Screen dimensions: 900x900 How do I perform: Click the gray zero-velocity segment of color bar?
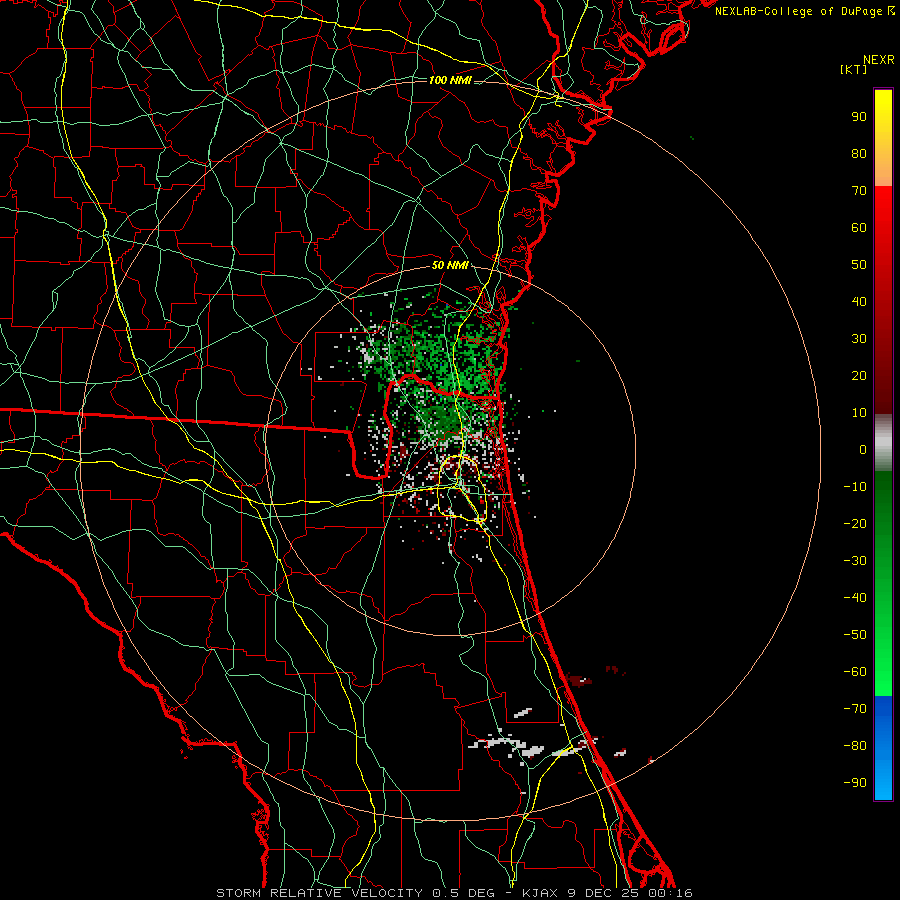[883, 443]
